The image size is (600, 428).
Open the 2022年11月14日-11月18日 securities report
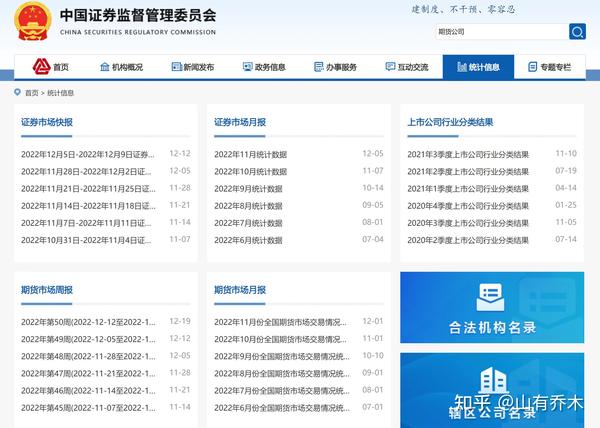[88, 206]
